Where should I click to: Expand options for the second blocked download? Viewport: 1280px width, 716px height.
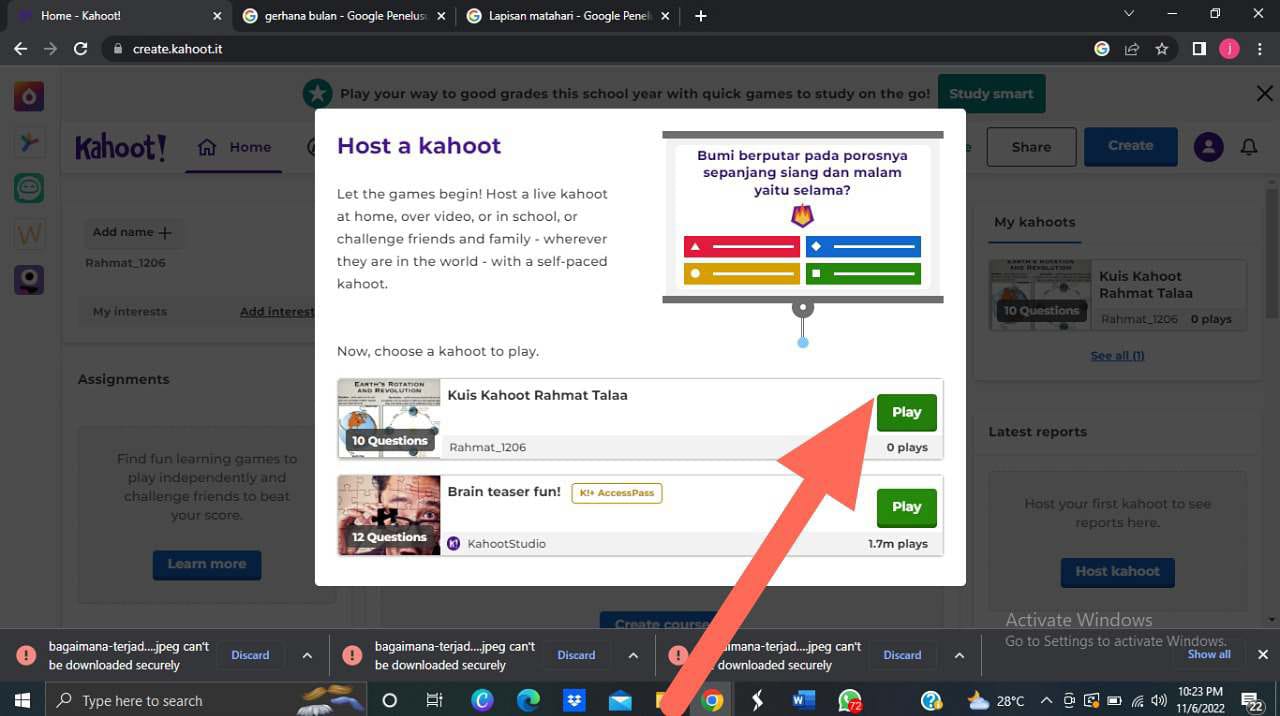633,656
